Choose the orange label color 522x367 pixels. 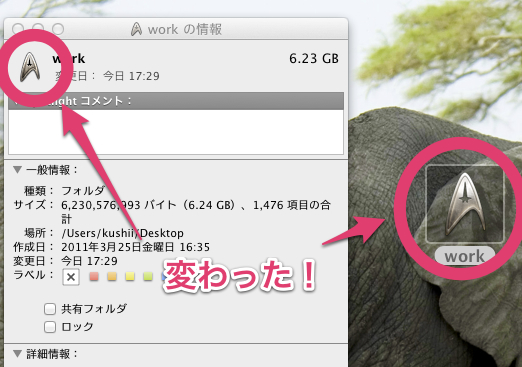click(x=112, y=276)
